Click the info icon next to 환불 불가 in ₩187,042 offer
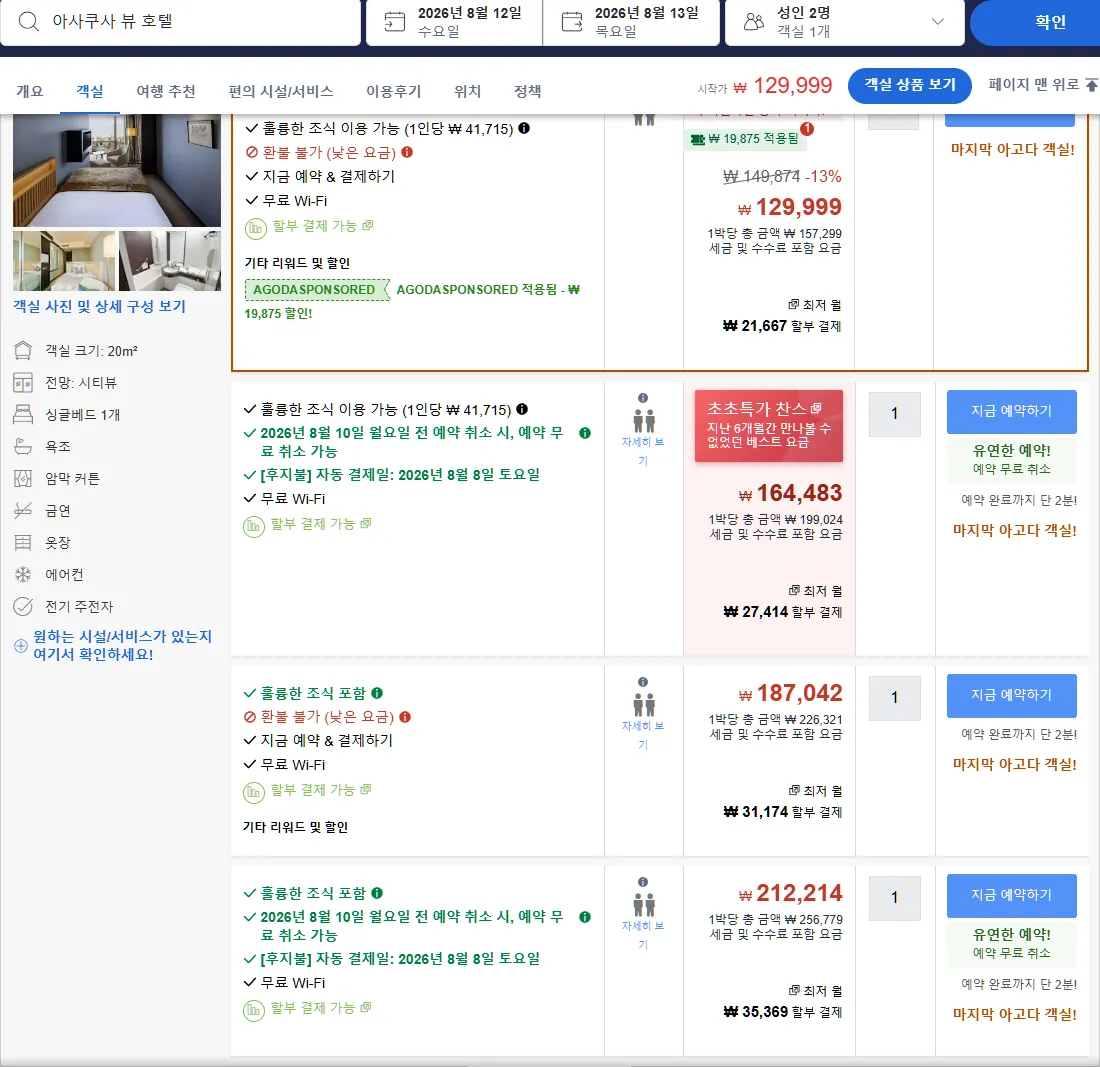Screen dimensions: 1100x1067 click(405, 717)
